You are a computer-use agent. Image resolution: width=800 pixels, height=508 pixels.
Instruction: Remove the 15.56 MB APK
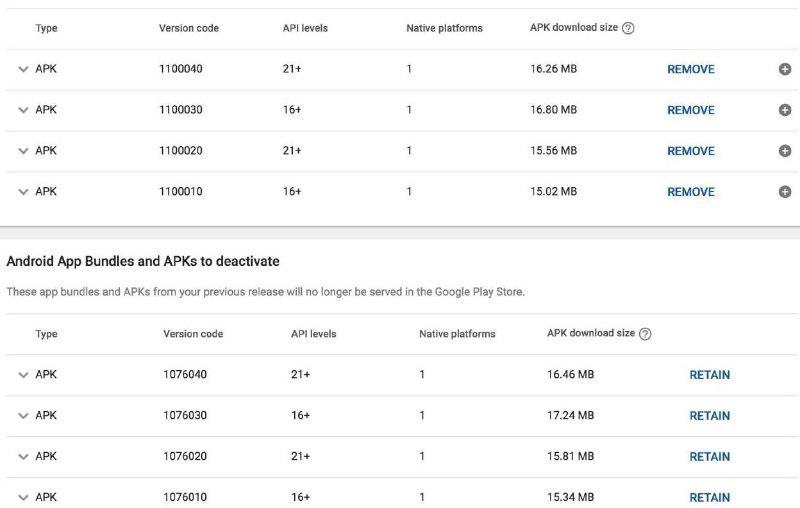pyautogui.click(x=691, y=151)
